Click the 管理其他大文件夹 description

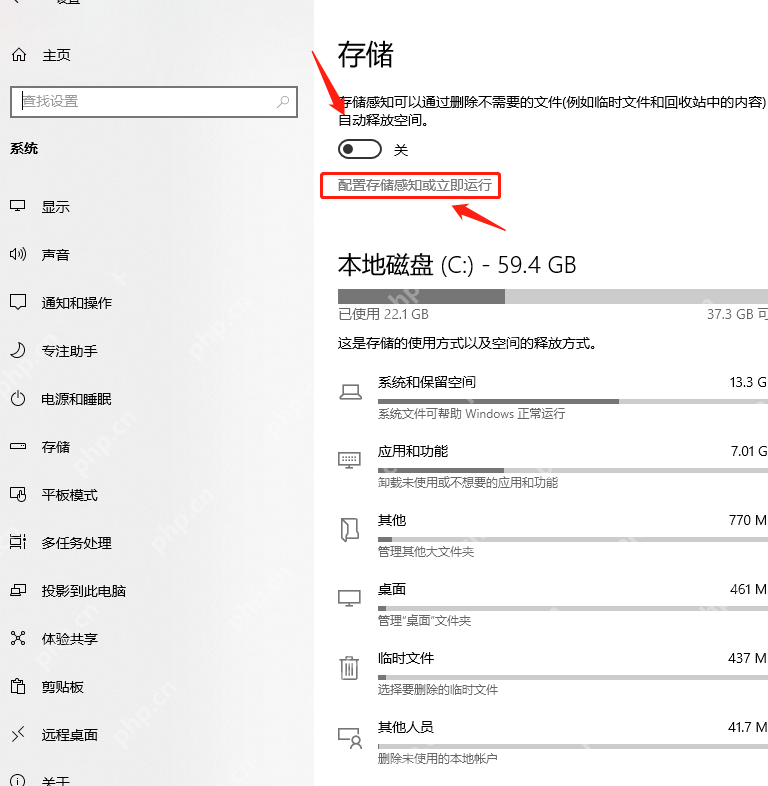coord(426,552)
